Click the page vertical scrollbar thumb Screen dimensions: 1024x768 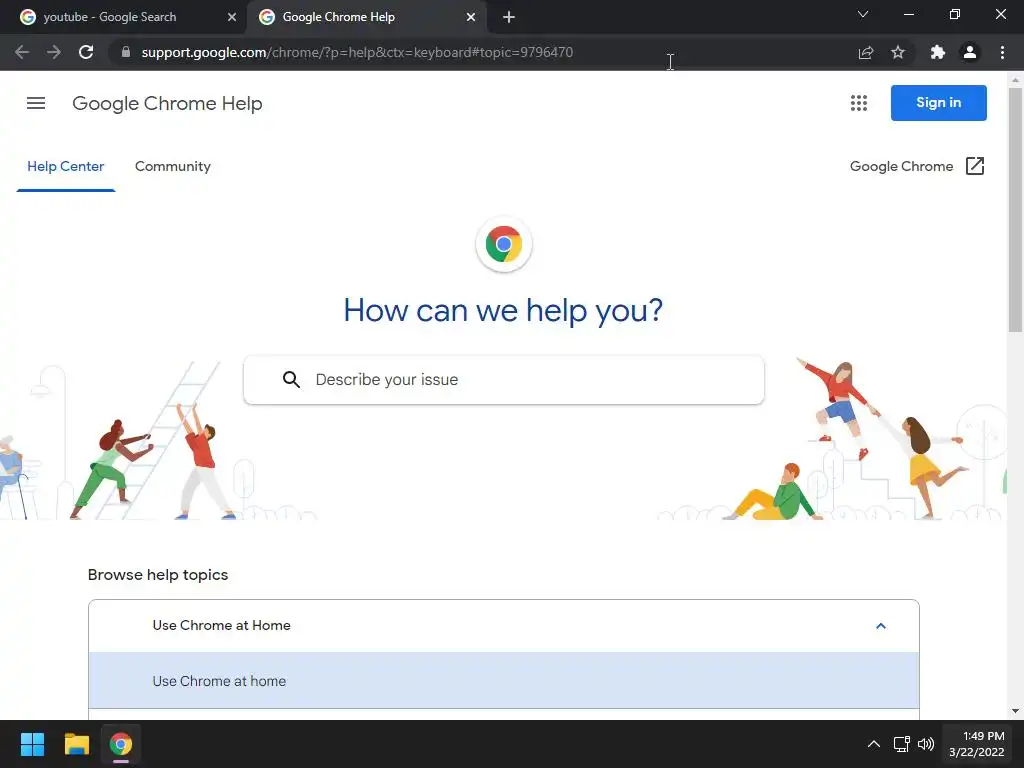click(x=1015, y=210)
